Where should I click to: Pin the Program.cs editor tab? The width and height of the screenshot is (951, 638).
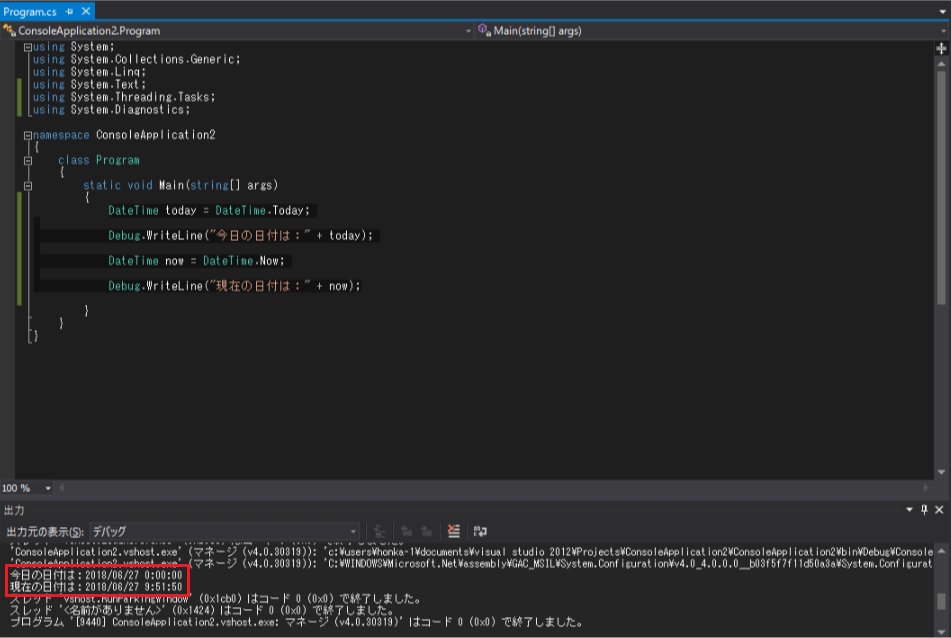[x=69, y=10]
